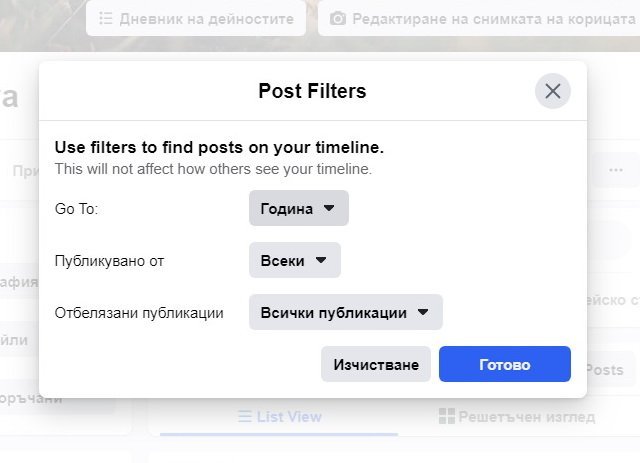Image resolution: width=640 pixels, height=463 pixels.
Task: Click the Post Filters dialog title
Action: [312, 92]
